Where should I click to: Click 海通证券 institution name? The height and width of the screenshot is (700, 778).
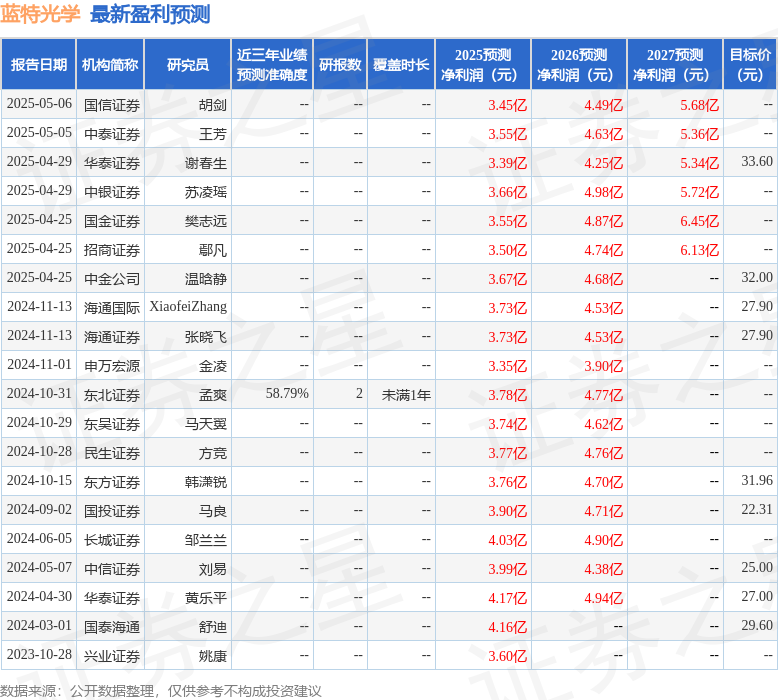pos(112,337)
